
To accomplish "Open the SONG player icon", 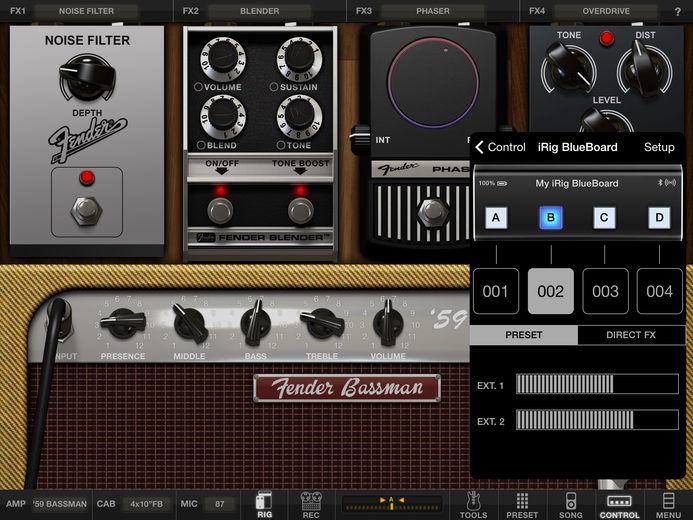I will coord(571,505).
